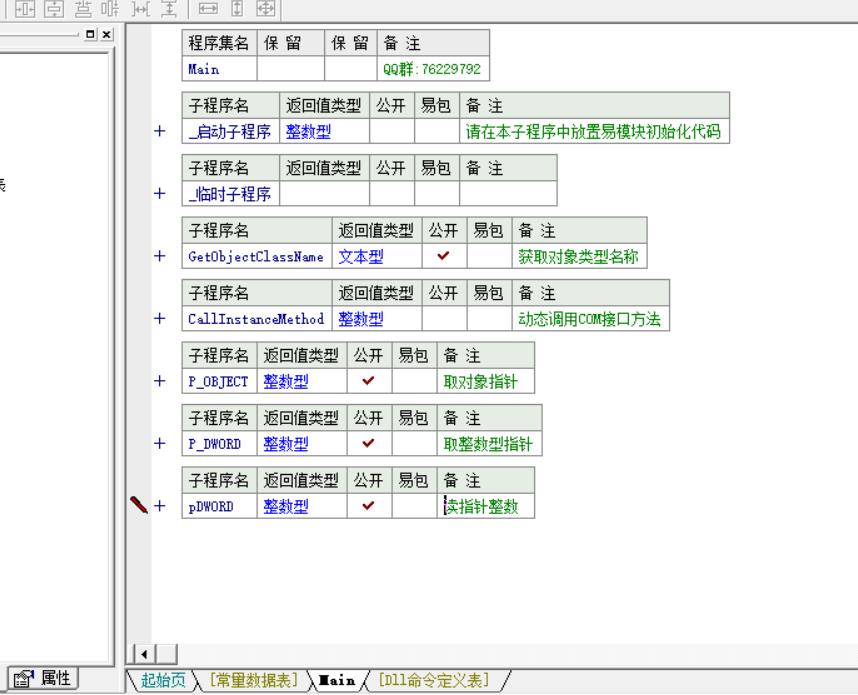Select the P_OBJECT name cell
Viewport: 858px width, 695px height.
tap(219, 381)
